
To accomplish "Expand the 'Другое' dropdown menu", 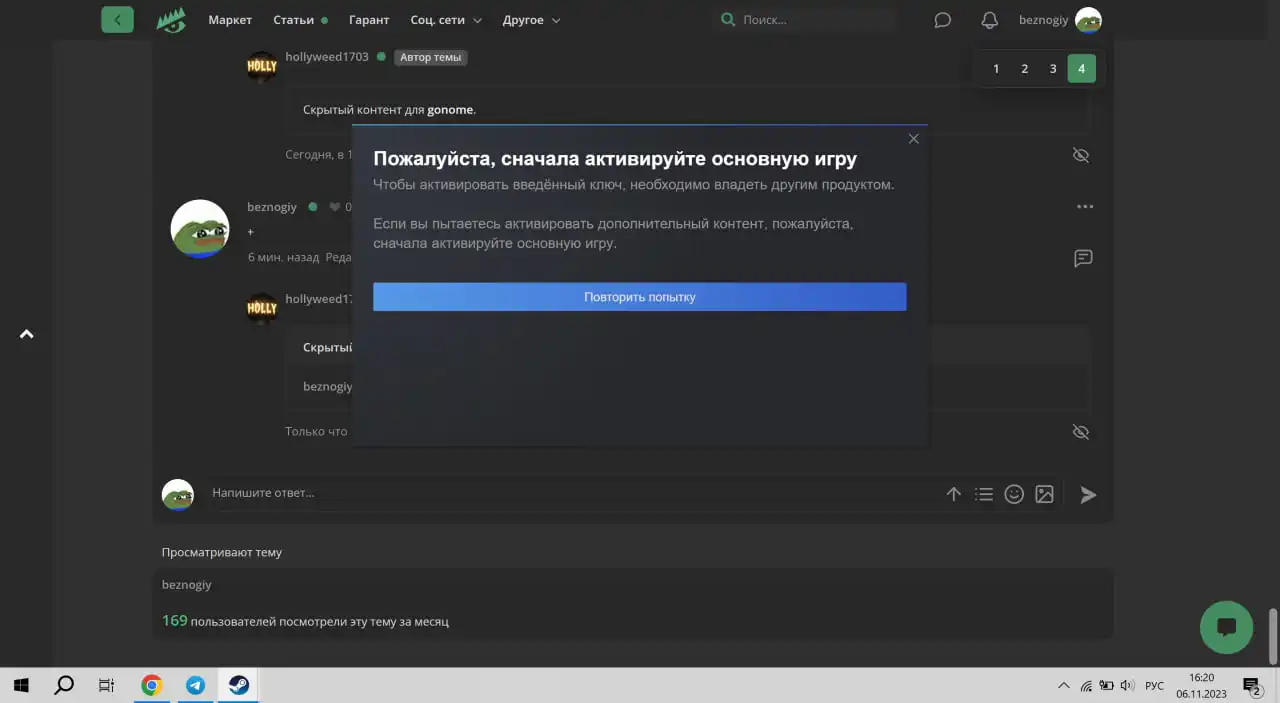I will point(531,20).
